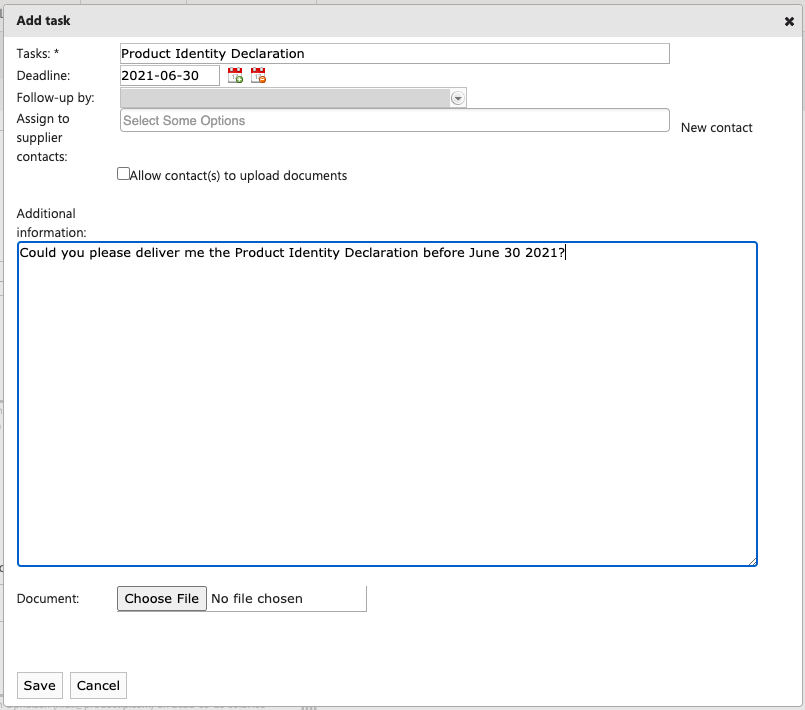Clear the deadline with the calendar remove icon
This screenshot has width=805, height=710.
tap(258, 75)
